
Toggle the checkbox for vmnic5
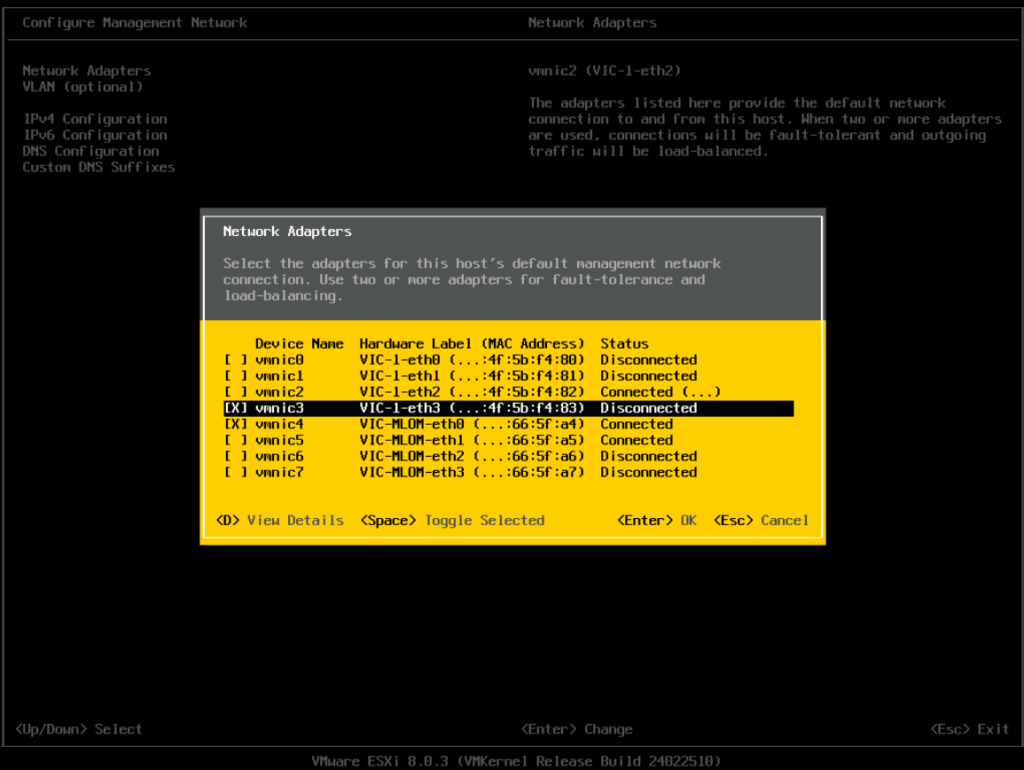click(236, 440)
